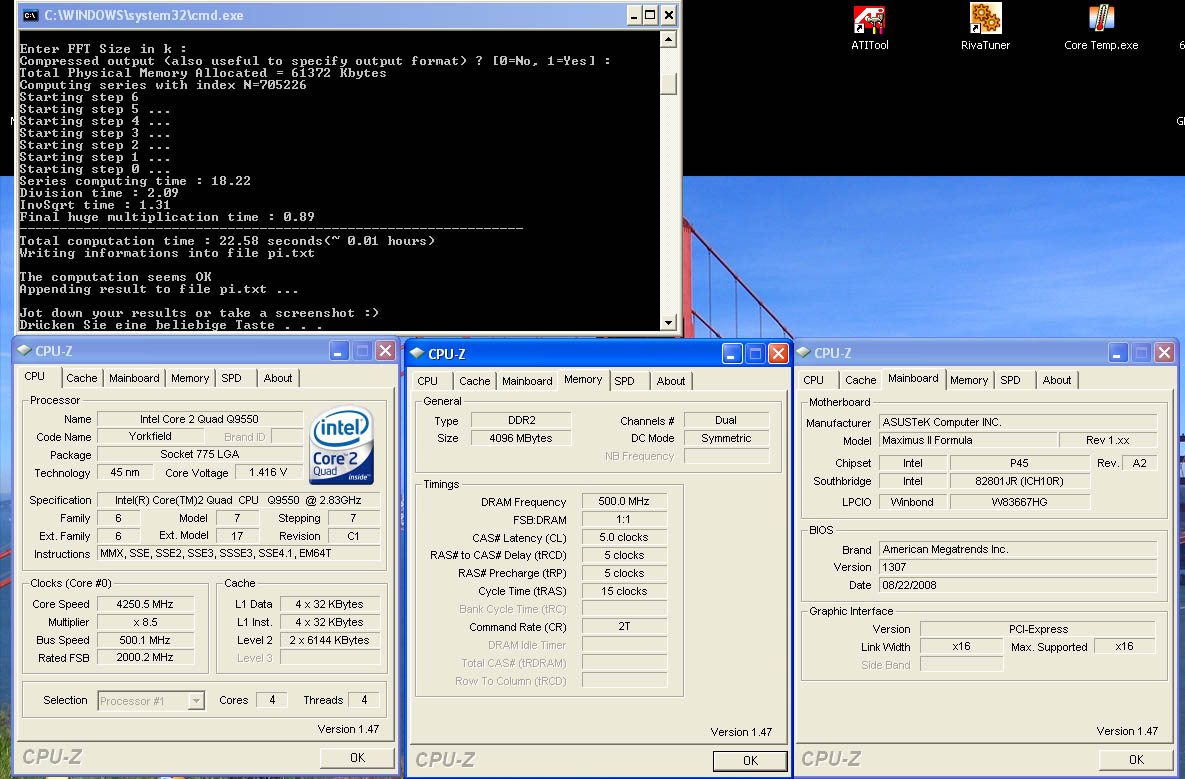Switch to Cache tab in left CPU-Z
This screenshot has width=1185, height=779.
(82, 378)
